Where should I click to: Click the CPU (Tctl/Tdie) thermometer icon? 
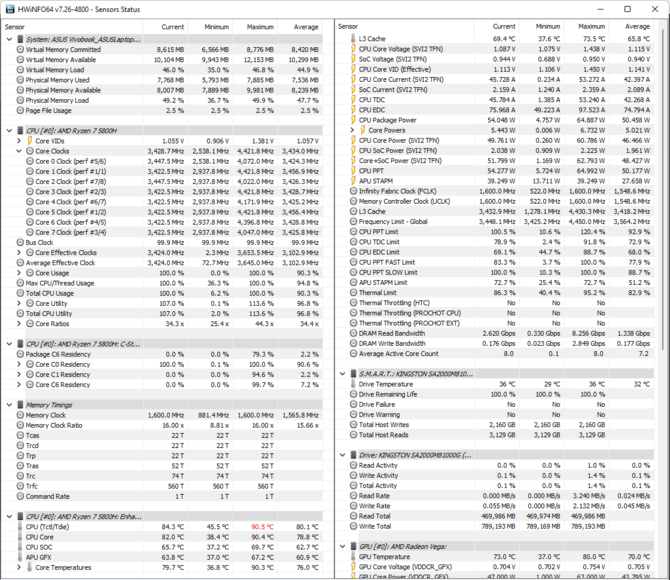point(20,527)
